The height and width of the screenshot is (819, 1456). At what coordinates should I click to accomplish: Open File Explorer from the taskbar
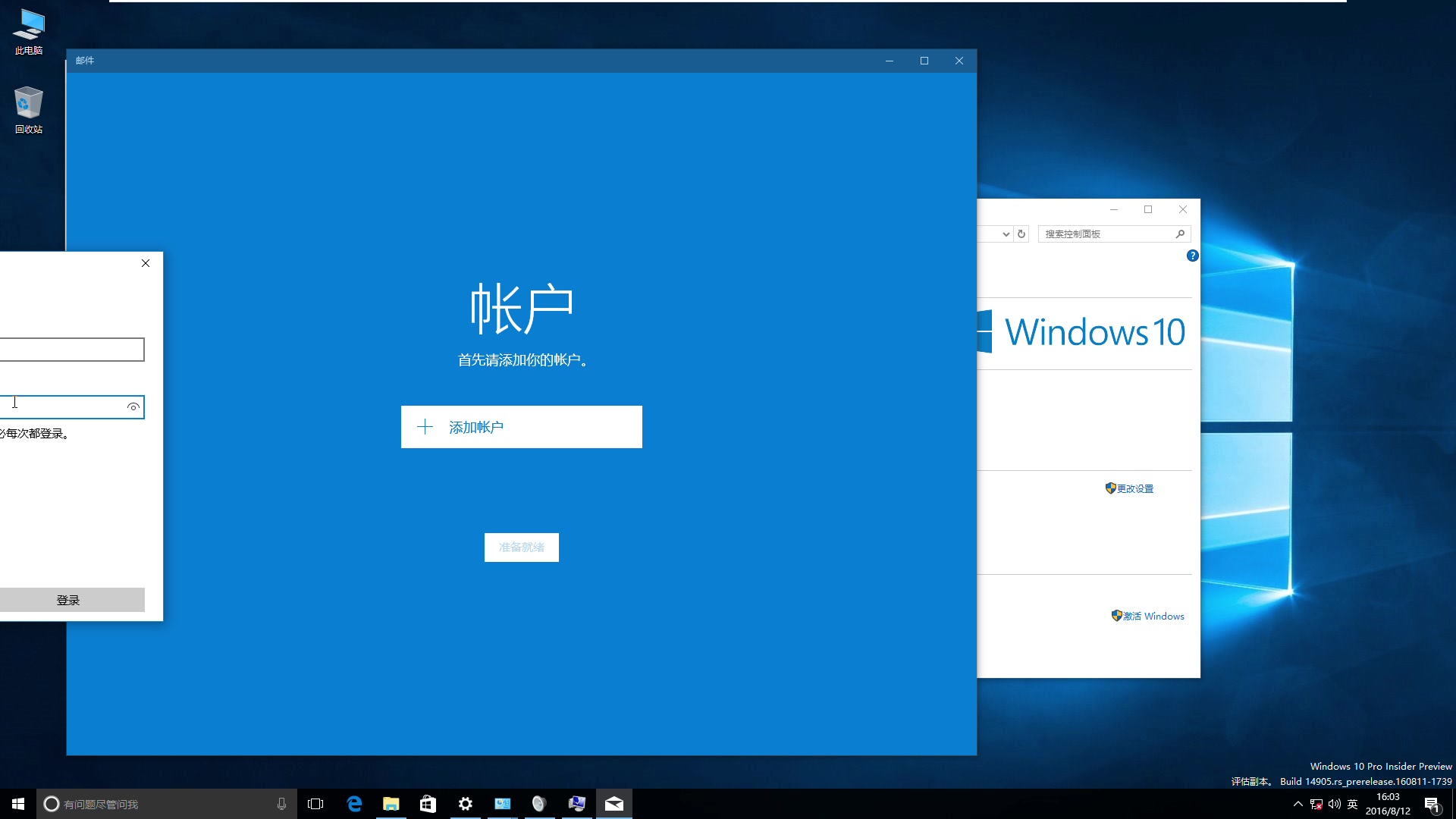point(391,804)
